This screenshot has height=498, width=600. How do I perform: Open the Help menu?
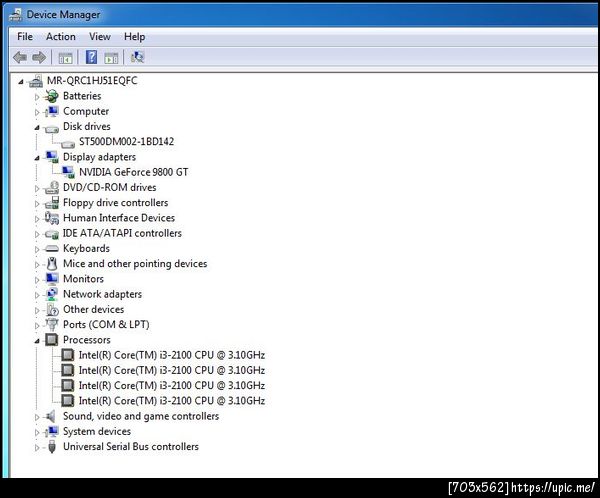tap(134, 37)
